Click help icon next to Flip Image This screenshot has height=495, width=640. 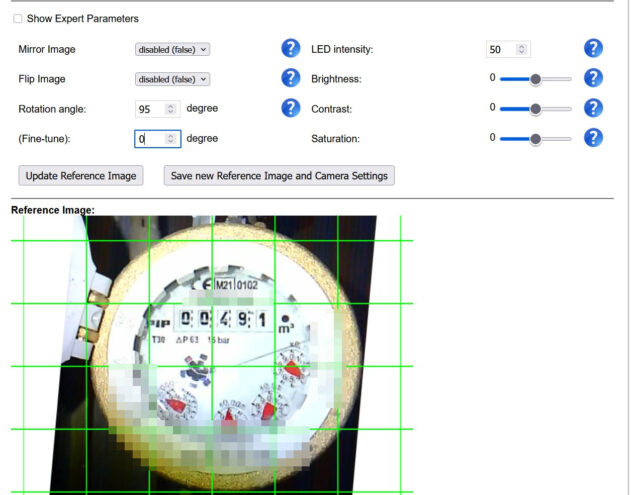(291, 78)
